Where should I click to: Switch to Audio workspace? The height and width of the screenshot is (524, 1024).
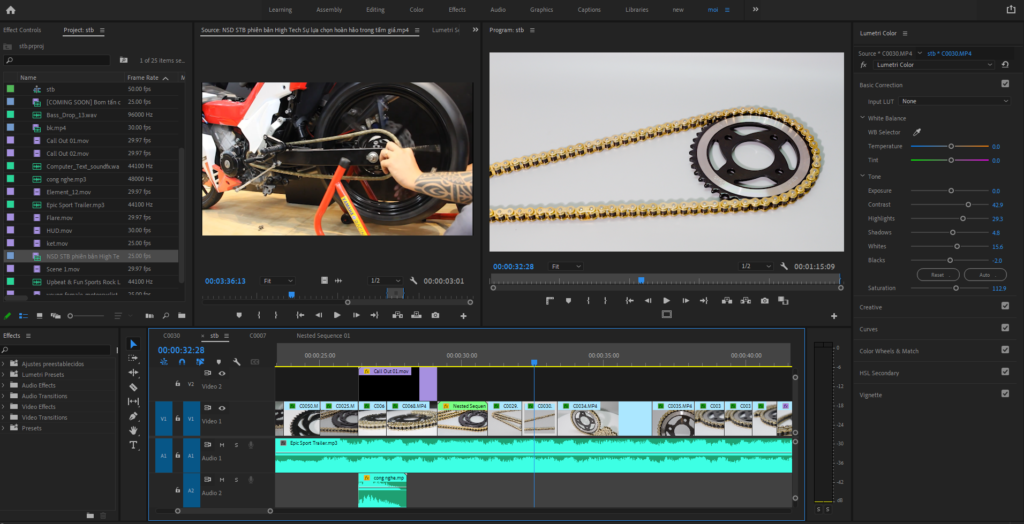pyautogui.click(x=498, y=10)
